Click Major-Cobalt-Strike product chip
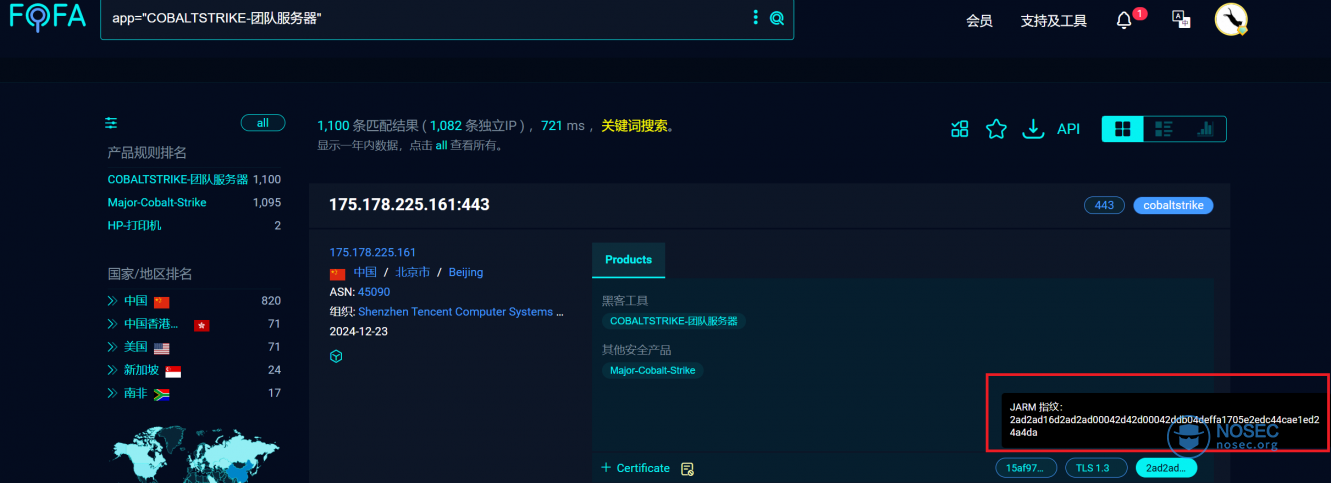Screen dimensions: 1331x483 tap(652, 370)
